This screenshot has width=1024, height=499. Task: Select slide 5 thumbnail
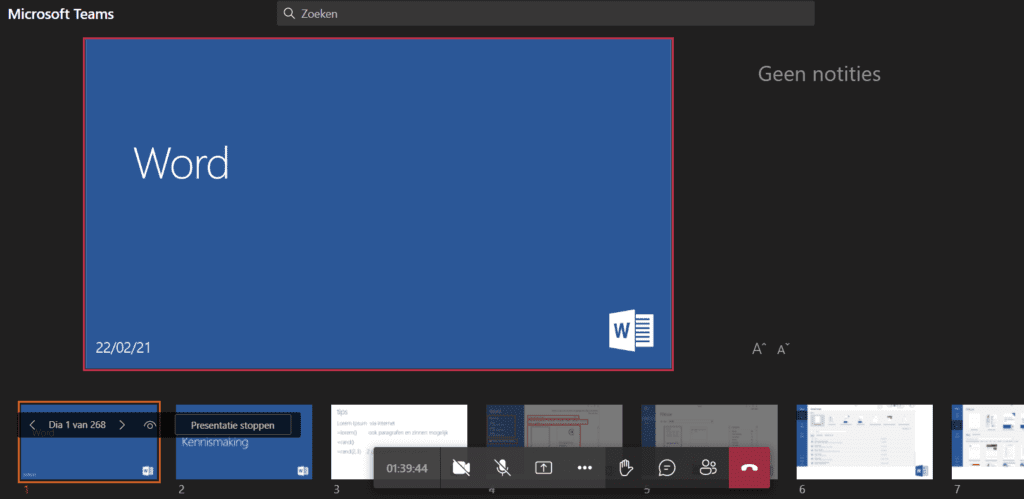(x=709, y=442)
